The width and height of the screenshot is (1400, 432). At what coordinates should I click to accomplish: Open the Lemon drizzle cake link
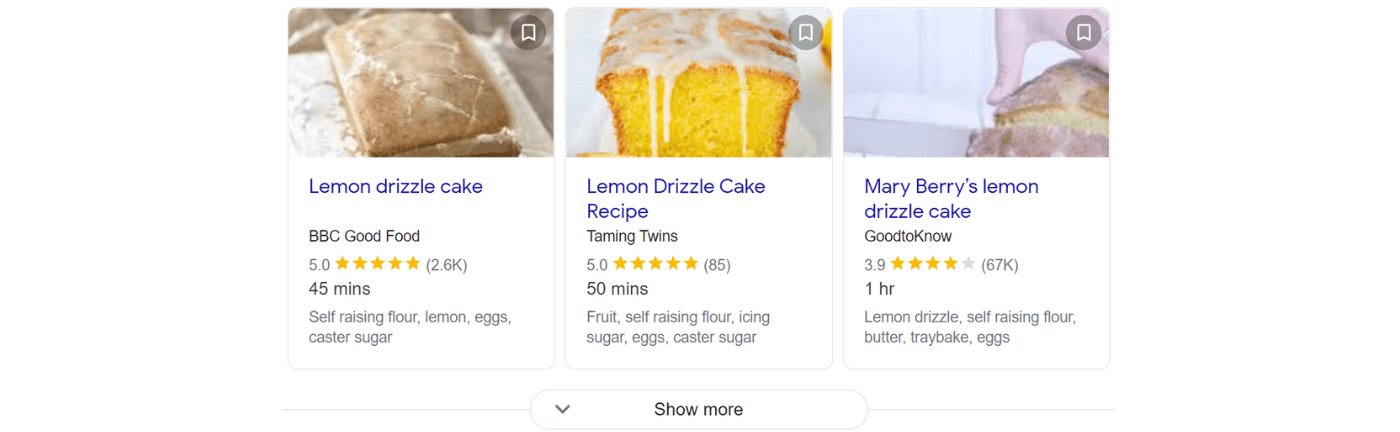[x=396, y=186]
